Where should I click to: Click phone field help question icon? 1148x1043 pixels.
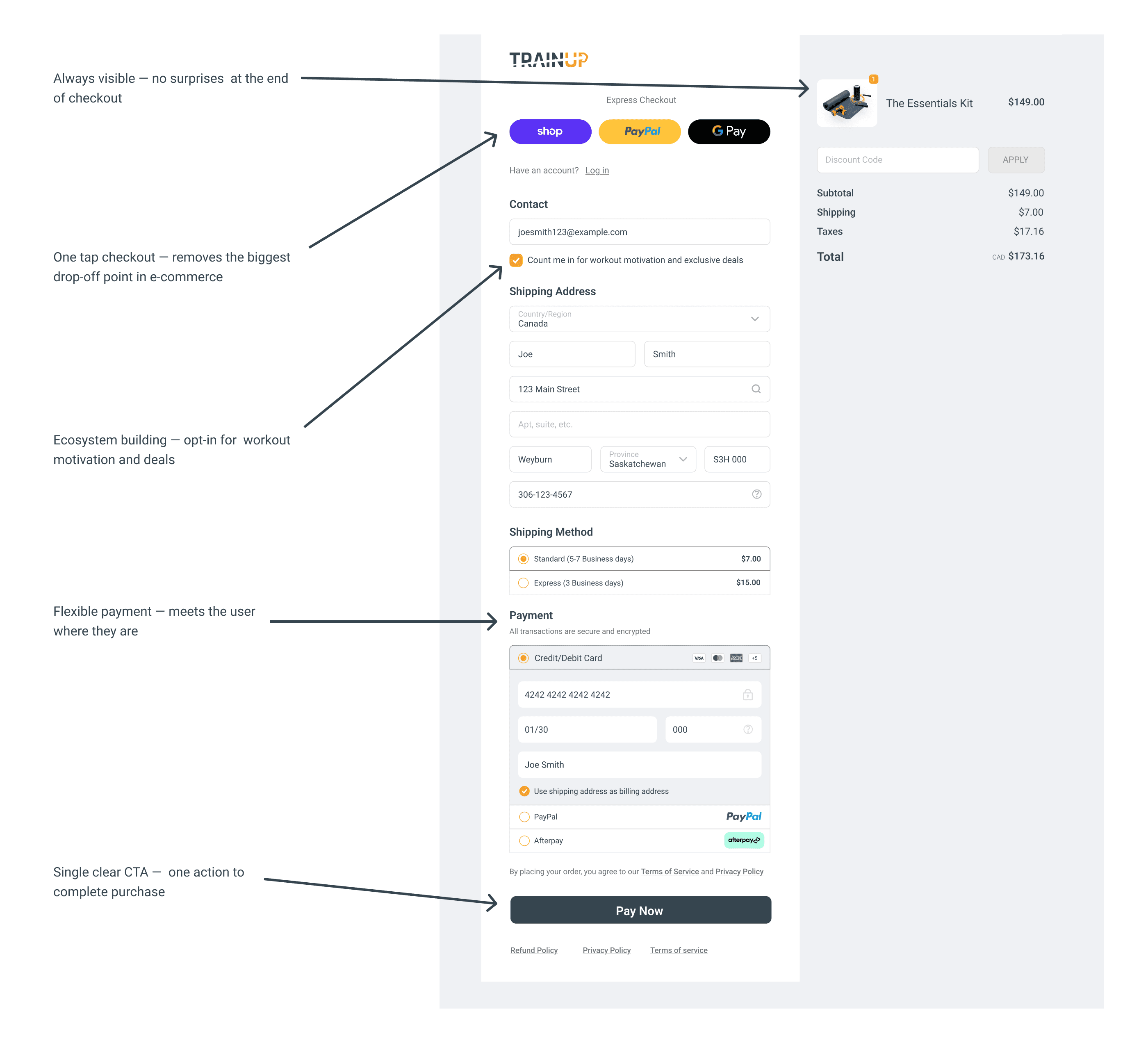tap(756, 494)
